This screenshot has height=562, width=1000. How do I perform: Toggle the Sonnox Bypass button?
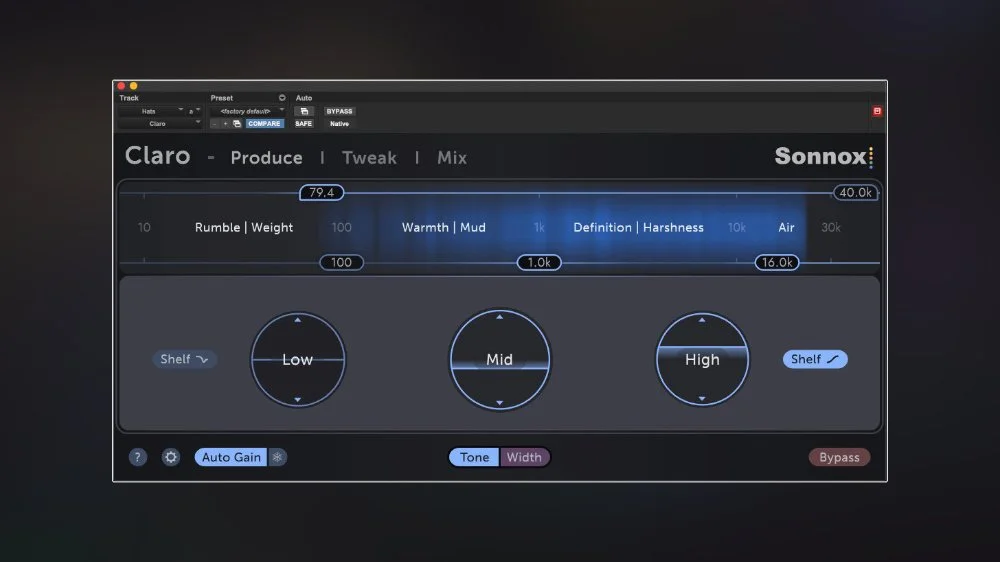(x=839, y=457)
